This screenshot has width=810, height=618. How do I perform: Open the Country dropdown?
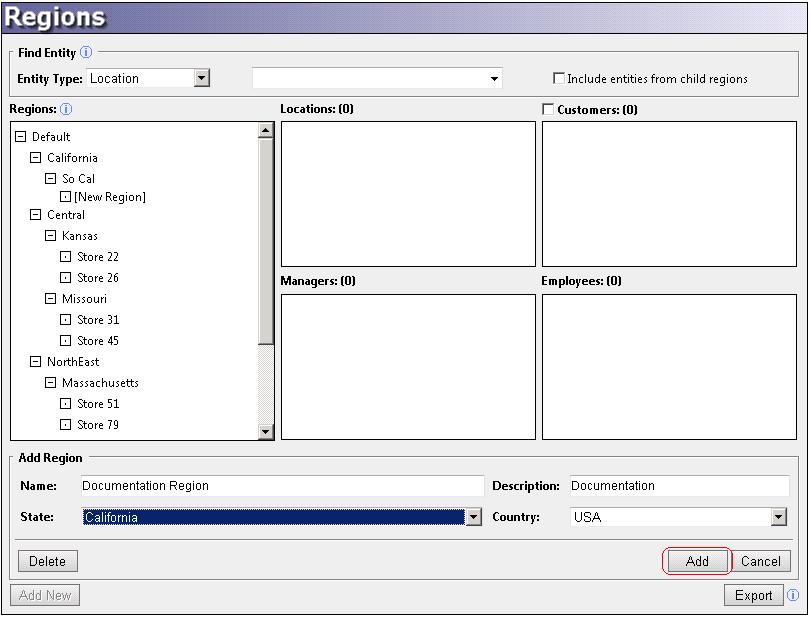779,517
